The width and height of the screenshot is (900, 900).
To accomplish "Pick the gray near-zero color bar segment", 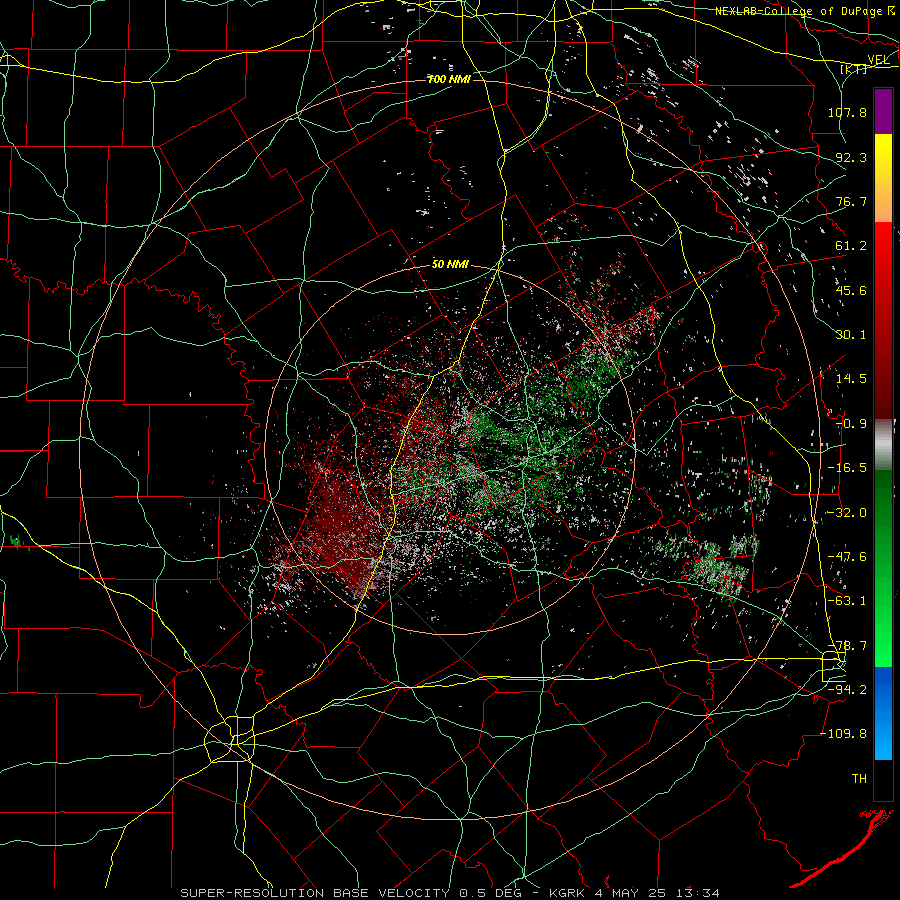I will (883, 445).
